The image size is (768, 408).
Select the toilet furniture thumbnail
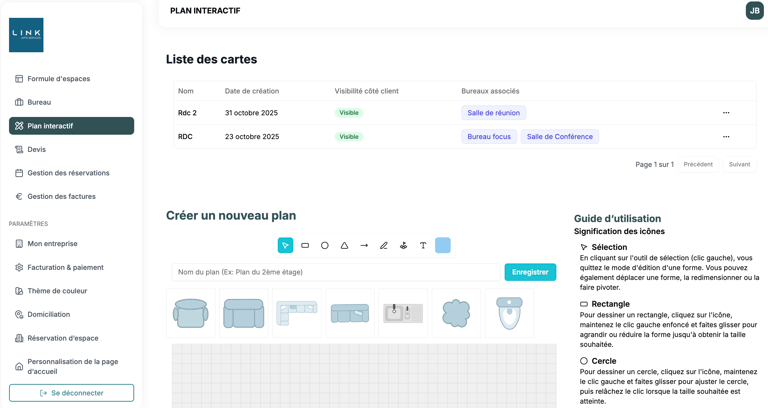[509, 313]
